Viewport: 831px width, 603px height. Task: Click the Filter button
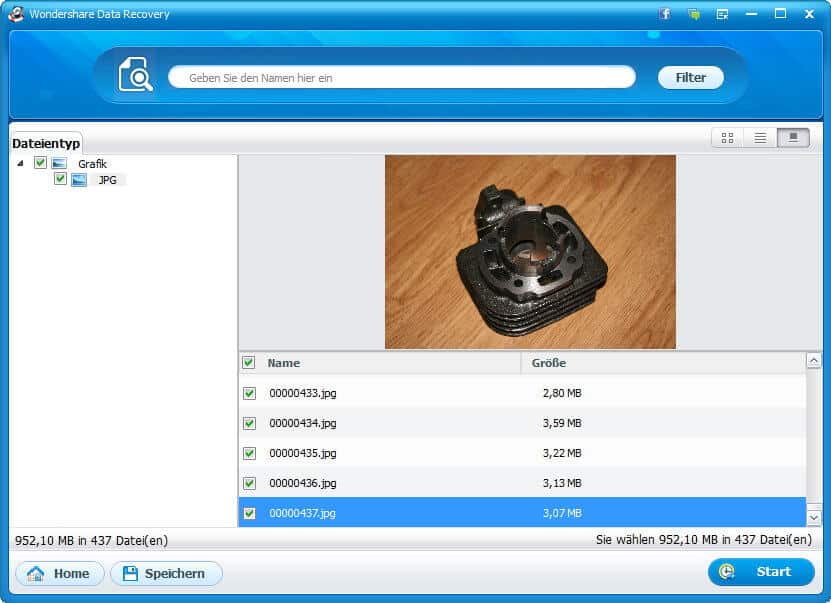click(691, 77)
